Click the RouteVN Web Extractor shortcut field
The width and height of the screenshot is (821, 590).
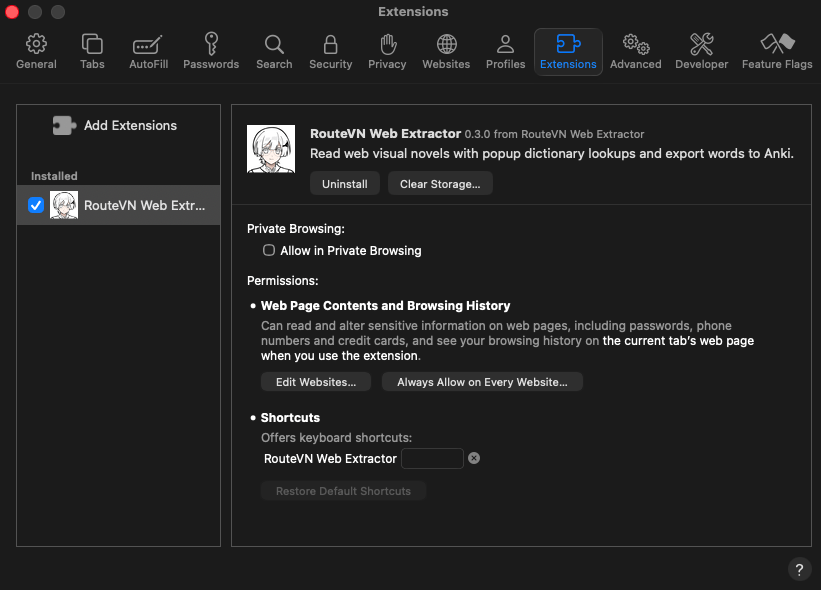(x=432, y=459)
